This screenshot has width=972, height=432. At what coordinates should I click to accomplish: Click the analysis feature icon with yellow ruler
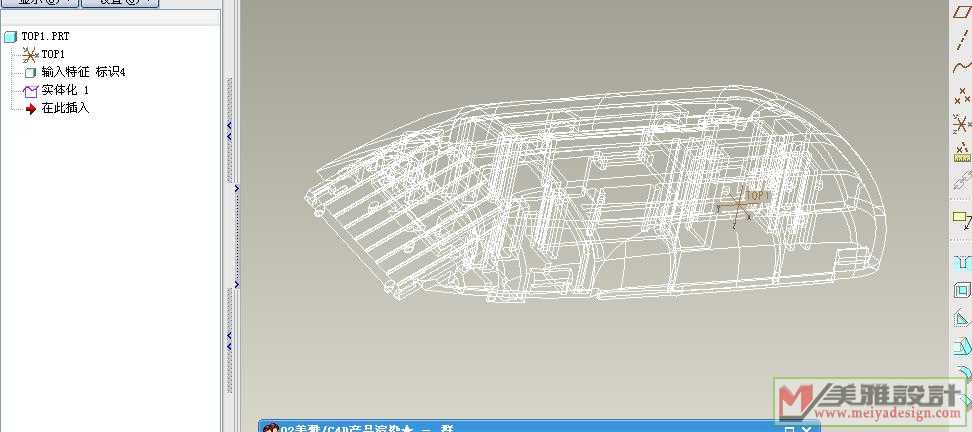tap(962, 152)
